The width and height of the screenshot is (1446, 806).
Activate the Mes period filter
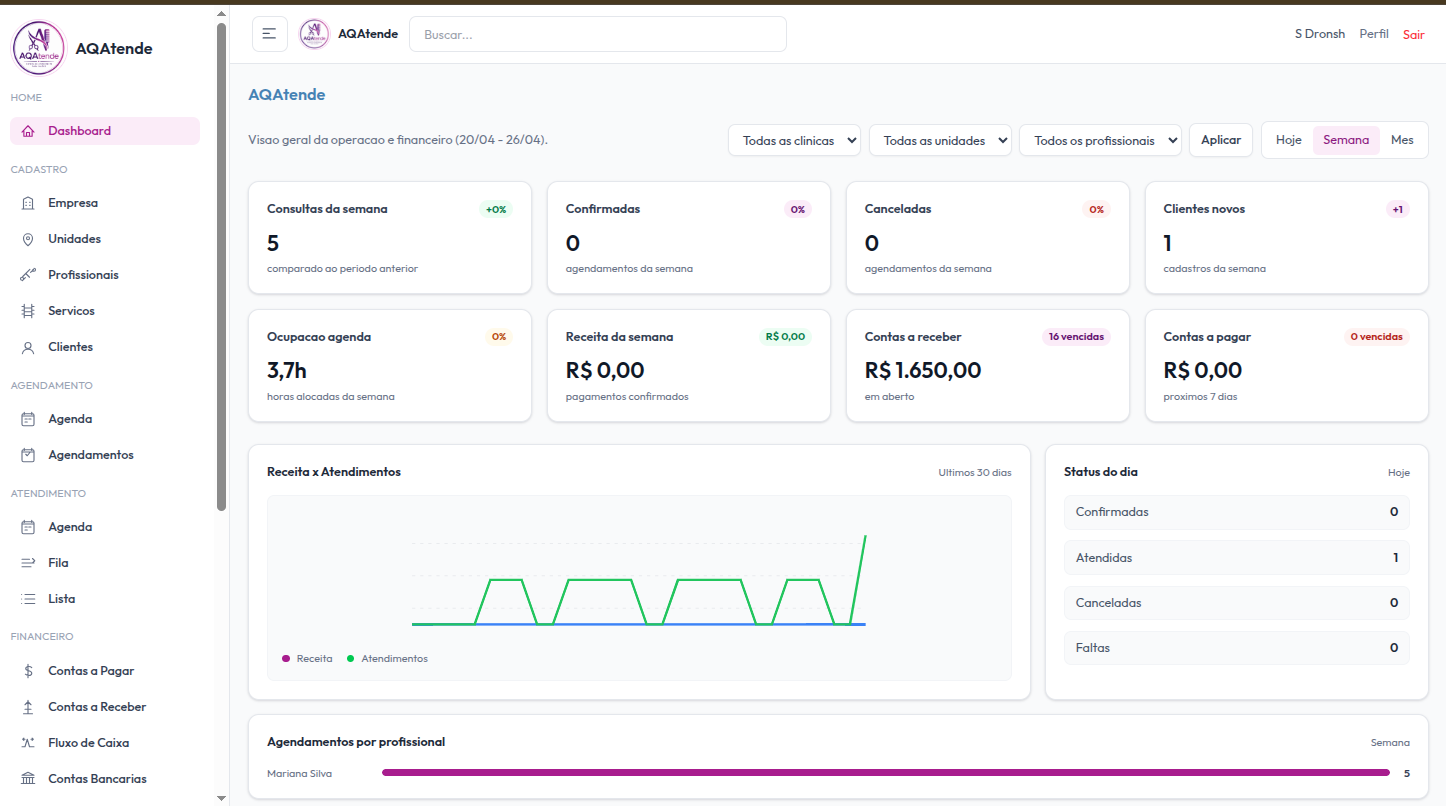(1402, 140)
